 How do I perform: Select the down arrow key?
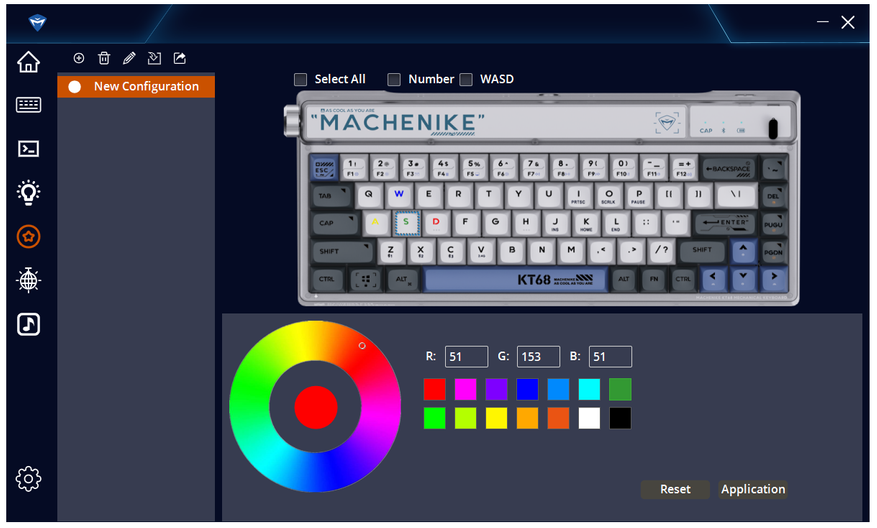coord(743,278)
